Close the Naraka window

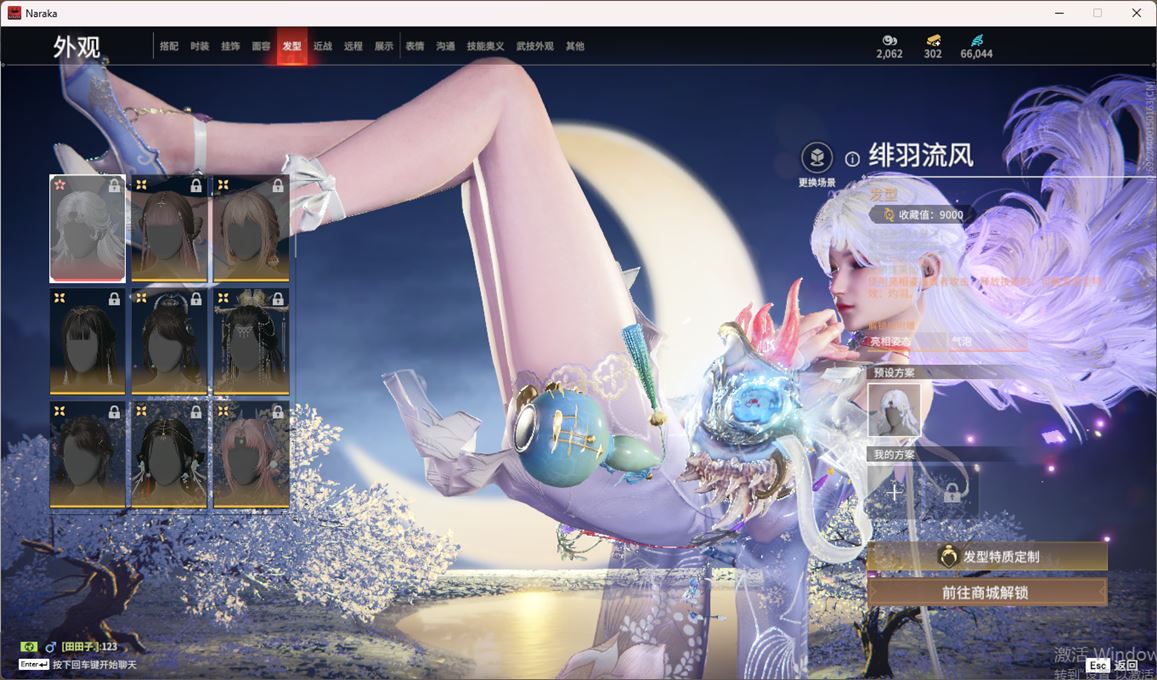tap(1136, 13)
